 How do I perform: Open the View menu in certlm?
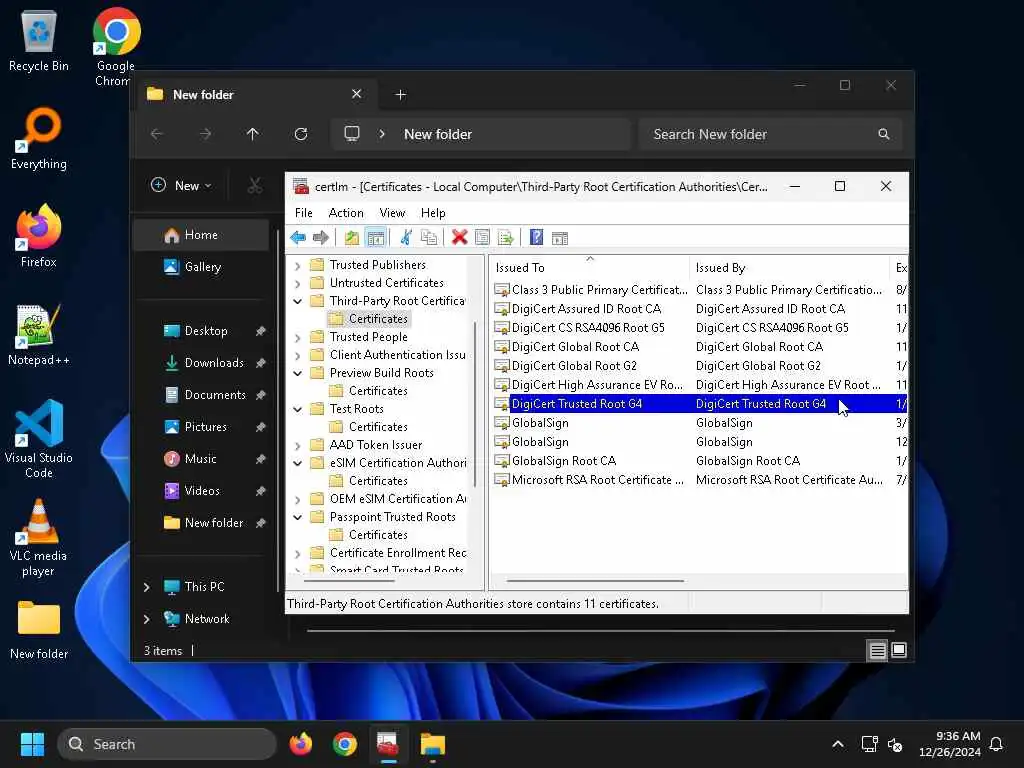pos(392,213)
